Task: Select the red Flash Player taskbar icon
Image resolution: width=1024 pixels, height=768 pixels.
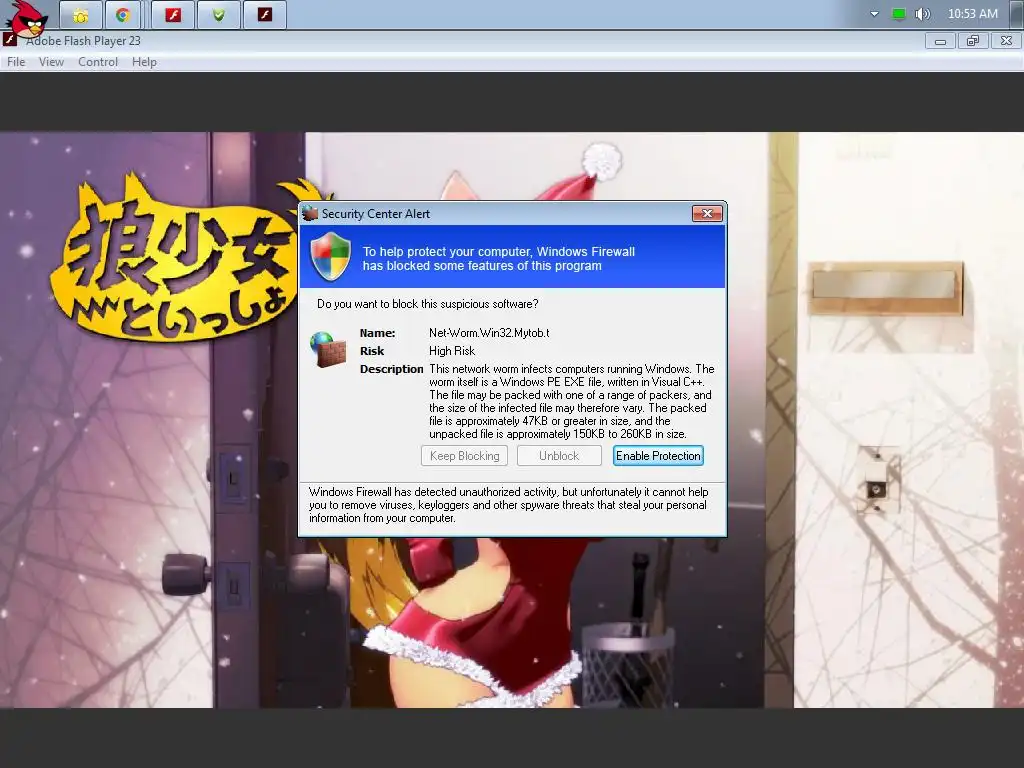Action: click(x=173, y=15)
